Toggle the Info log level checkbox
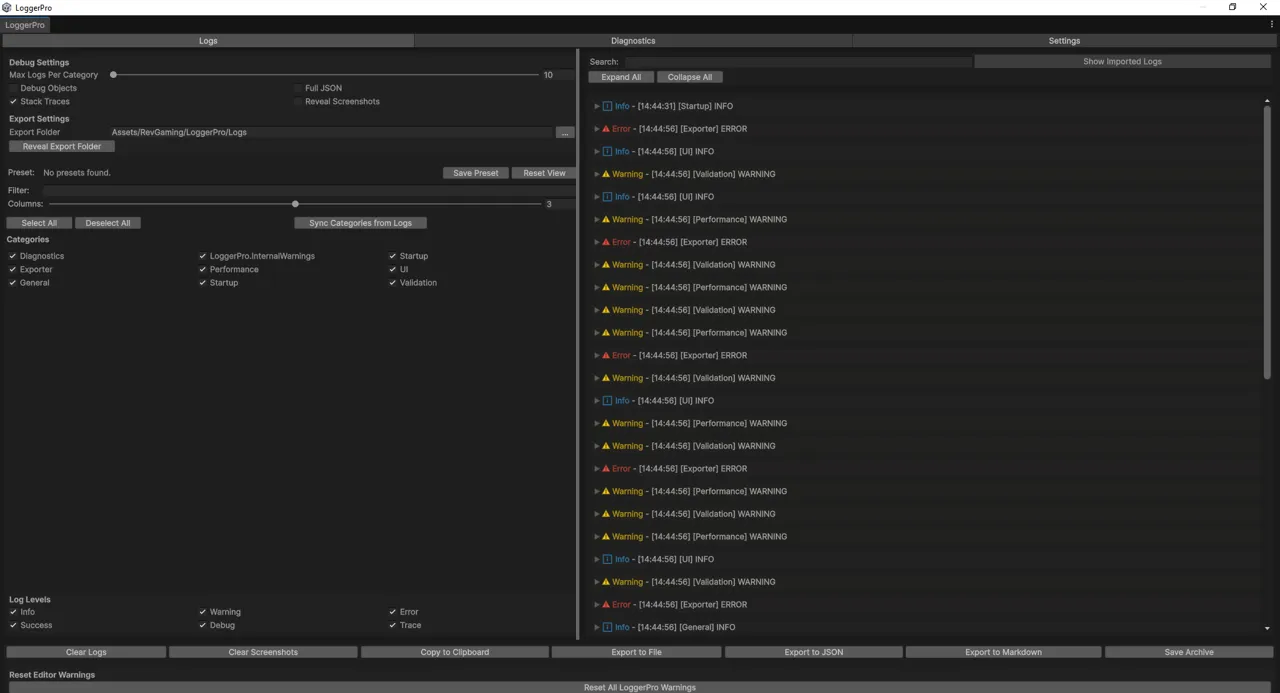 pos(13,612)
